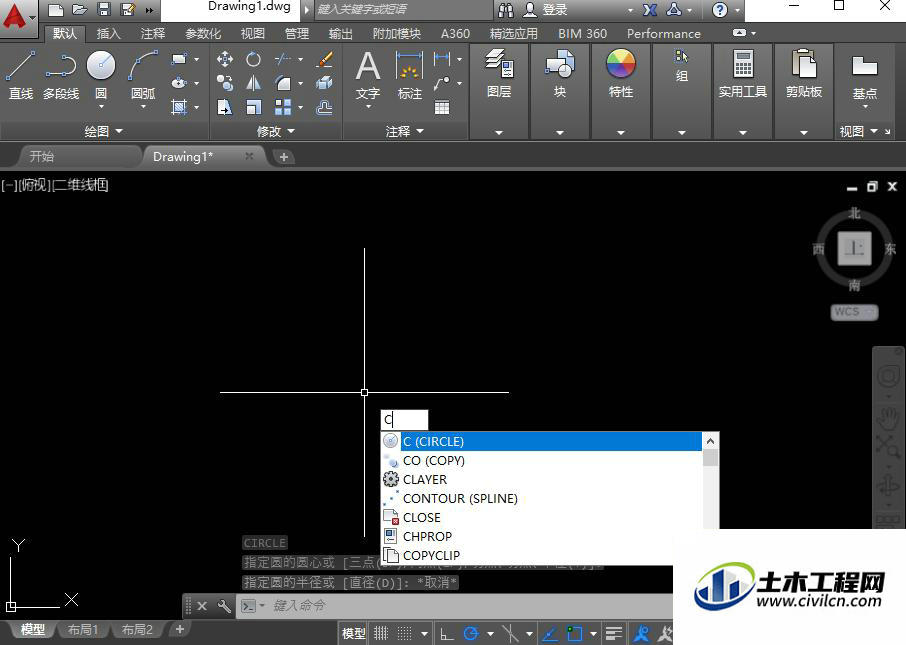Click the Explode tool icon
906x645 pixels.
click(325, 83)
